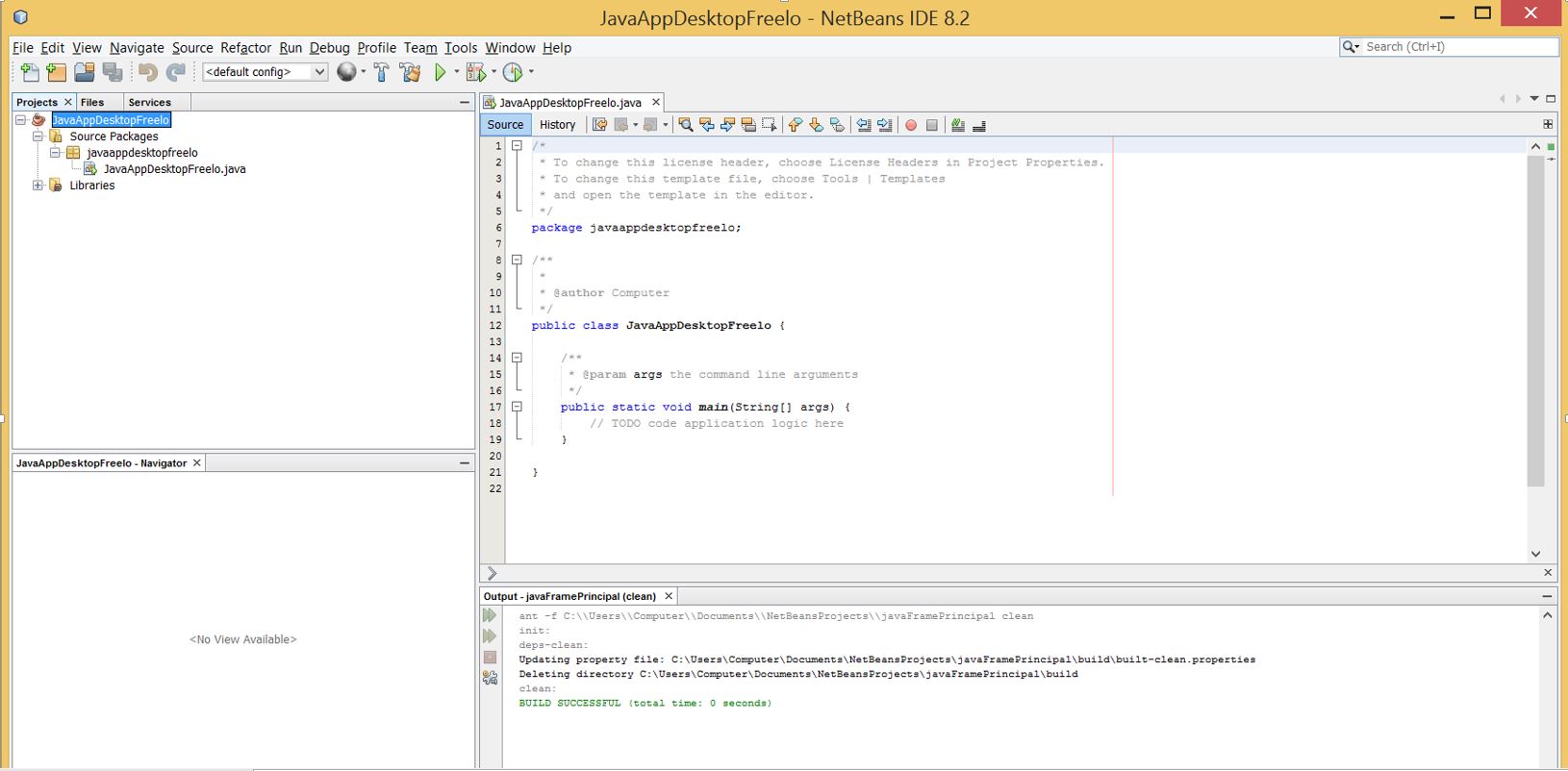Click the Debug Project toolbar icon
This screenshot has height=771, width=1568.
[476, 72]
